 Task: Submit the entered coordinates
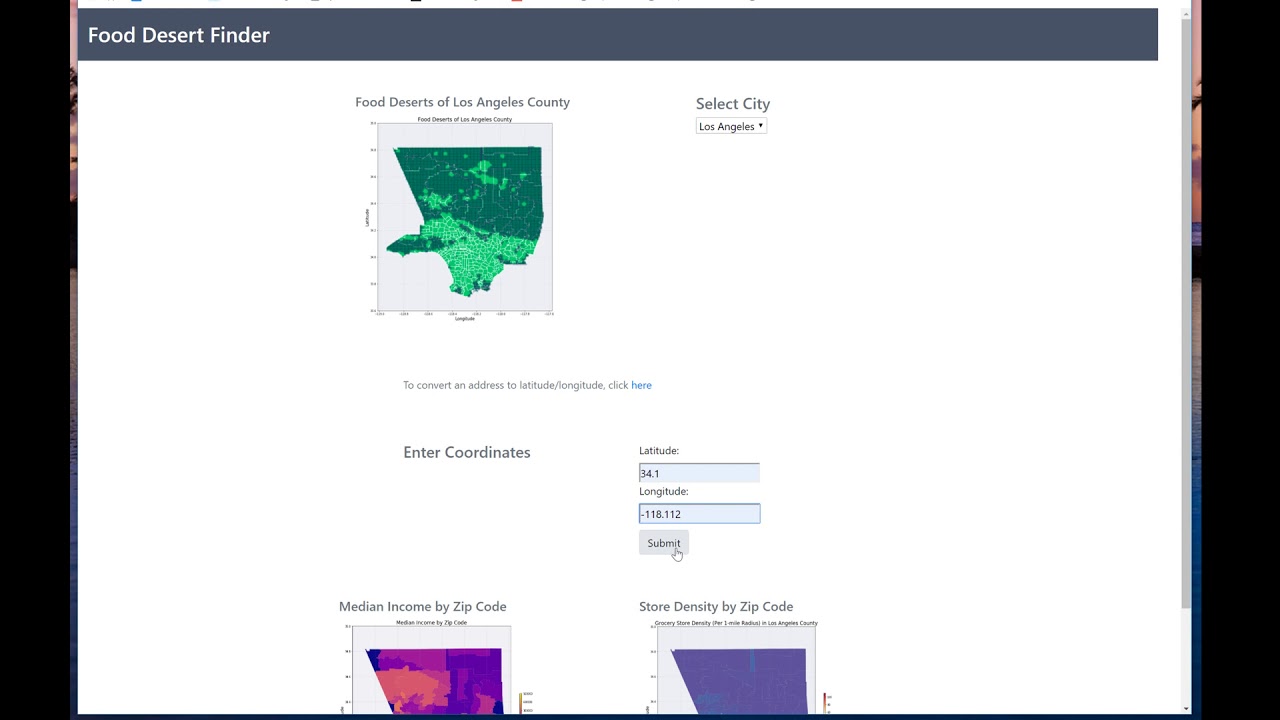[x=664, y=543]
